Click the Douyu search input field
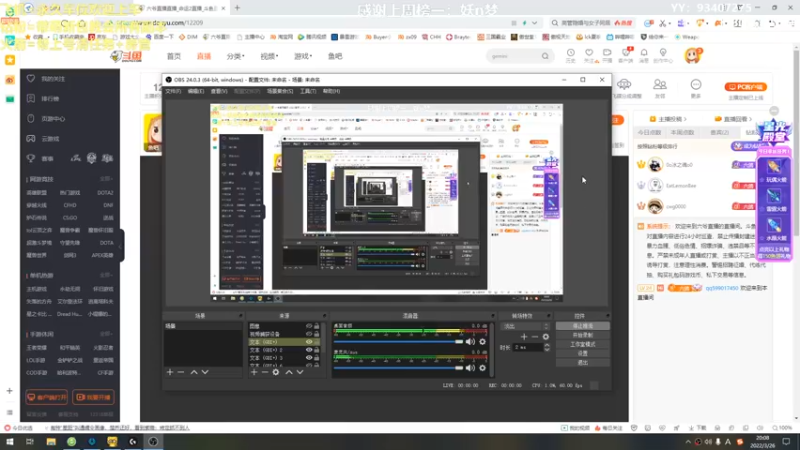Image resolution: width=800 pixels, height=450 pixels. 513,56
